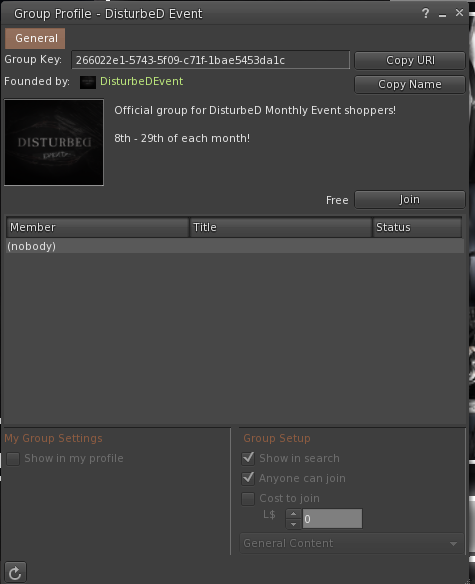The width and height of the screenshot is (475, 584).
Task: Toggle Anyone can join checkbox
Action: point(248,479)
